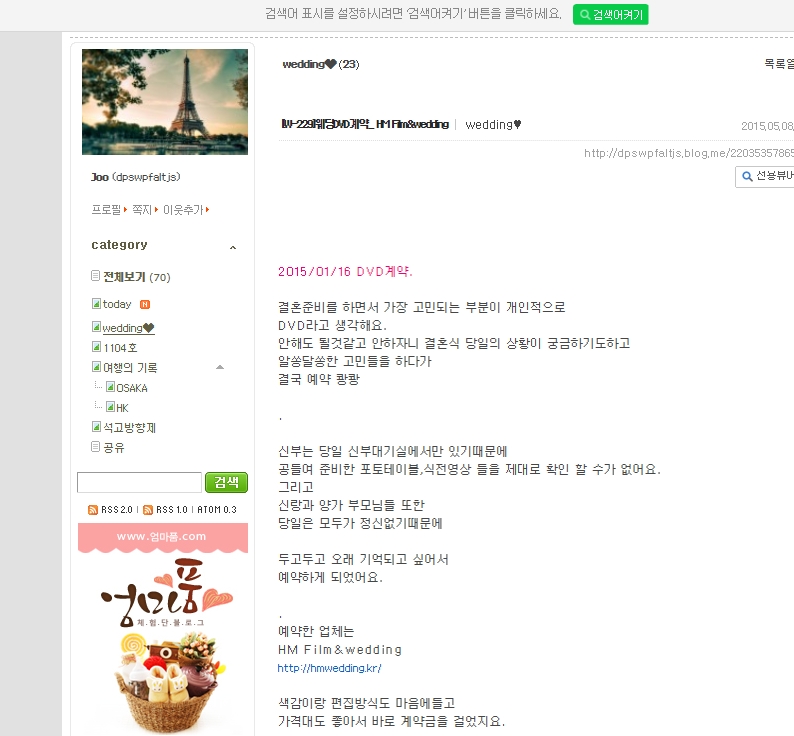Click the HK category image icon

pyautogui.click(x=110, y=406)
